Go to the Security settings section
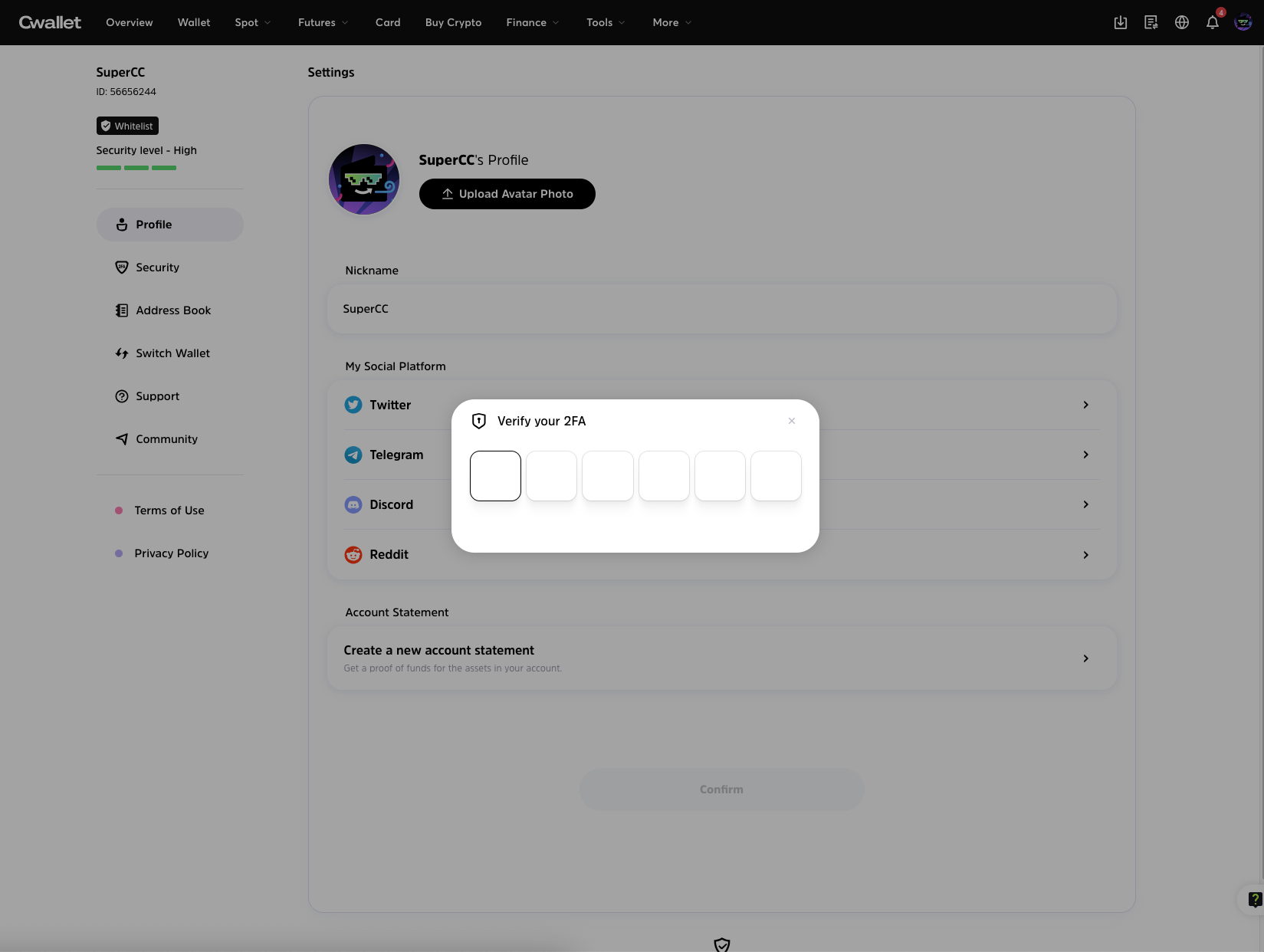The image size is (1264, 952). click(157, 268)
